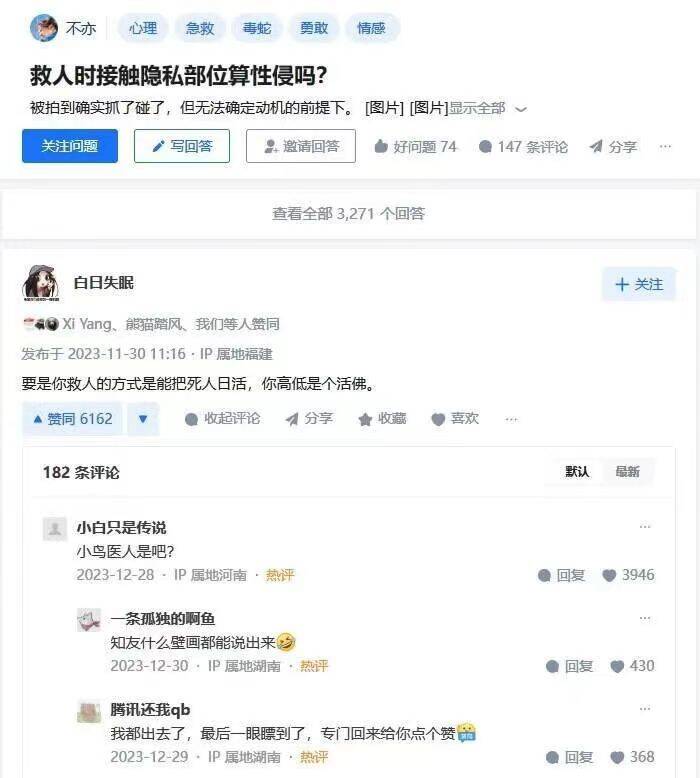Click the question's 分享 paper-plane icon
Viewport: 700px width, 778px height.
point(596,146)
